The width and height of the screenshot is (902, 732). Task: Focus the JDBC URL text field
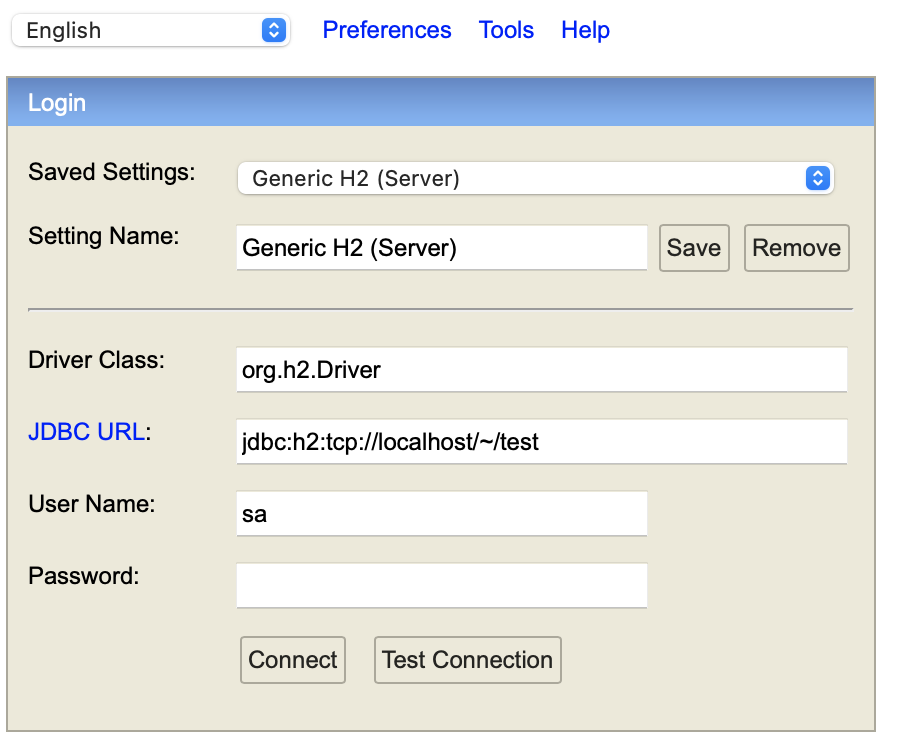[x=541, y=441]
